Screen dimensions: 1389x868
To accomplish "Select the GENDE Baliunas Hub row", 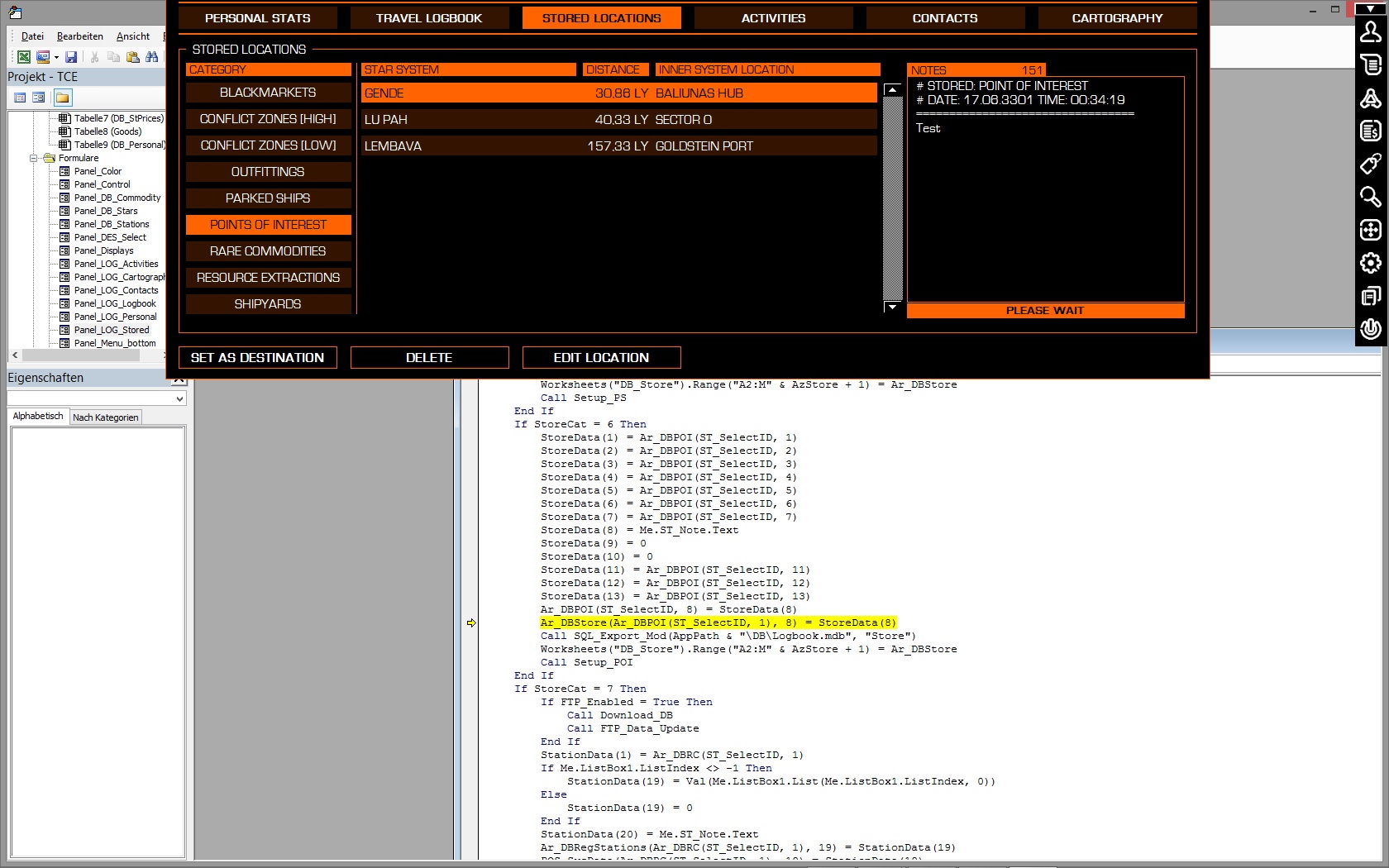I will point(618,93).
